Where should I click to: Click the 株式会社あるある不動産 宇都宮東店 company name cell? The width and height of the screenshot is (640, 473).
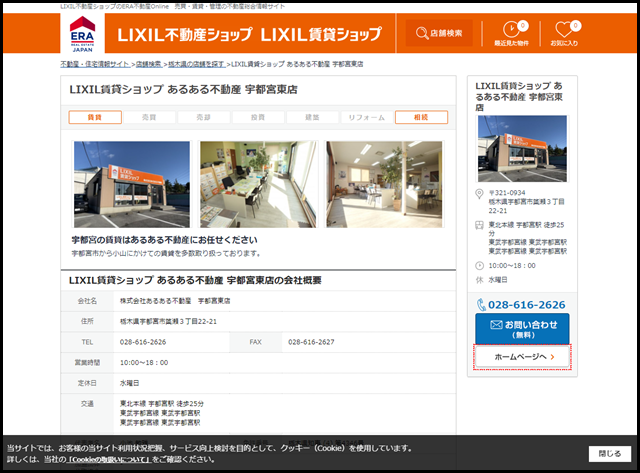click(x=175, y=301)
